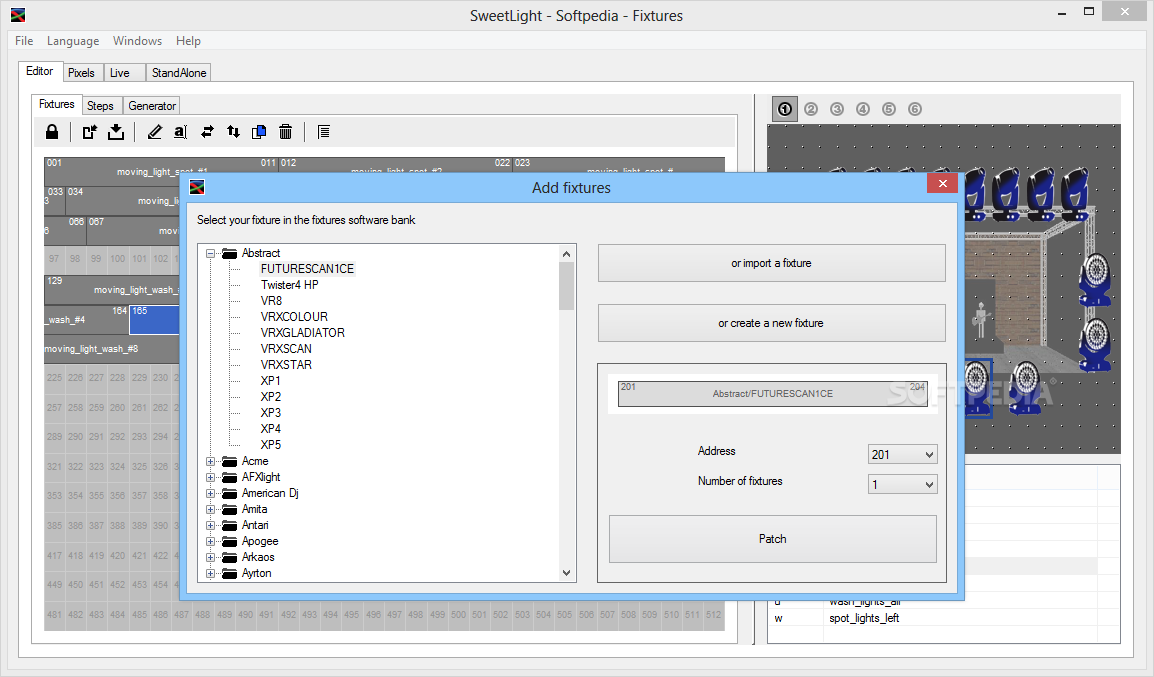This screenshot has height=677, width=1154.
Task: Switch to the Steps tab
Action: (100, 105)
